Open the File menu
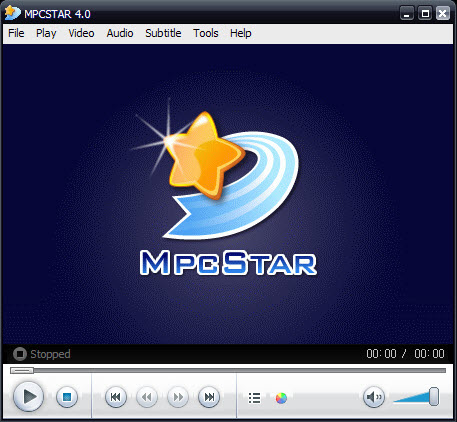457x422 pixels. tap(16, 33)
